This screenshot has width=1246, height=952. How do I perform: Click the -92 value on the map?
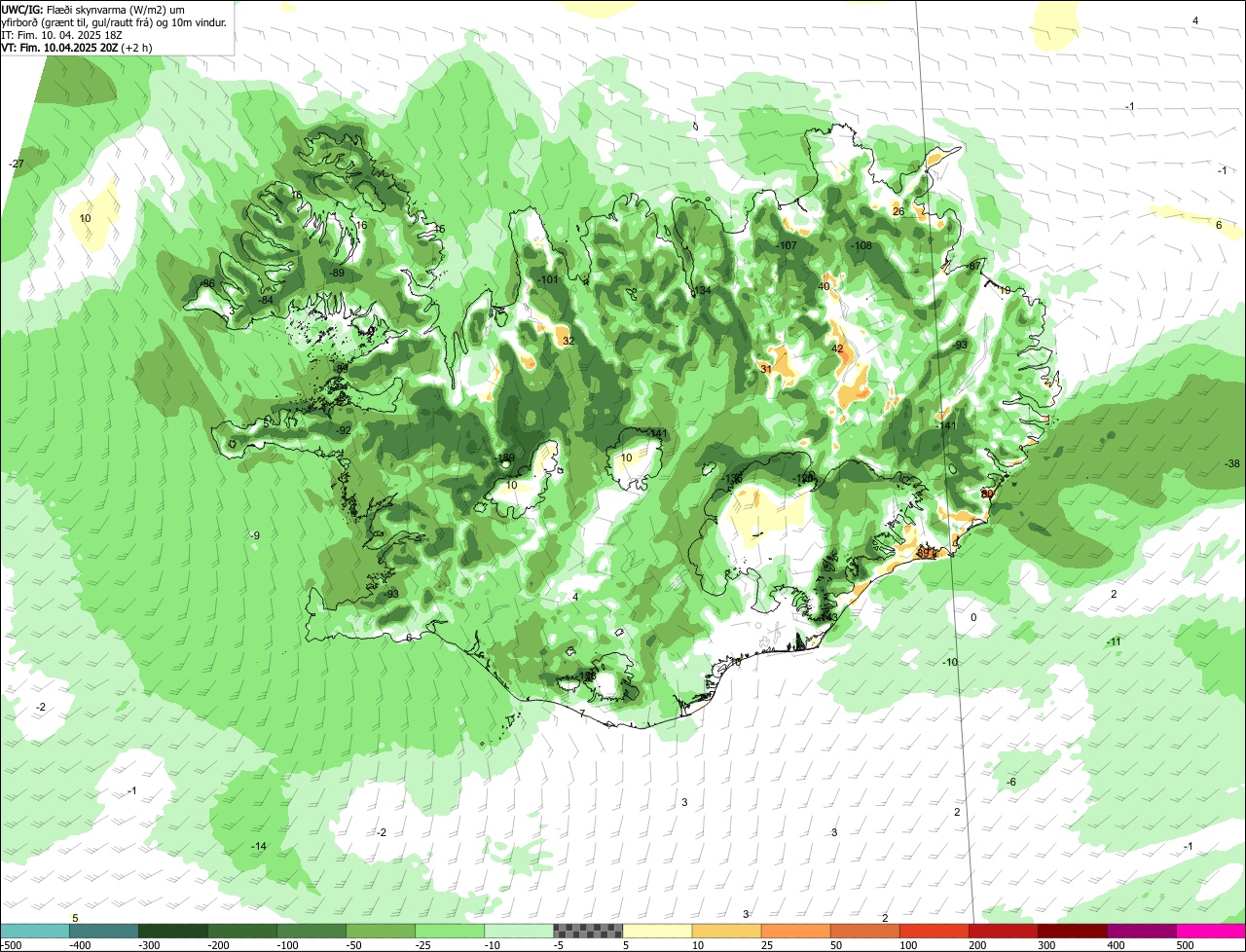pos(344,429)
